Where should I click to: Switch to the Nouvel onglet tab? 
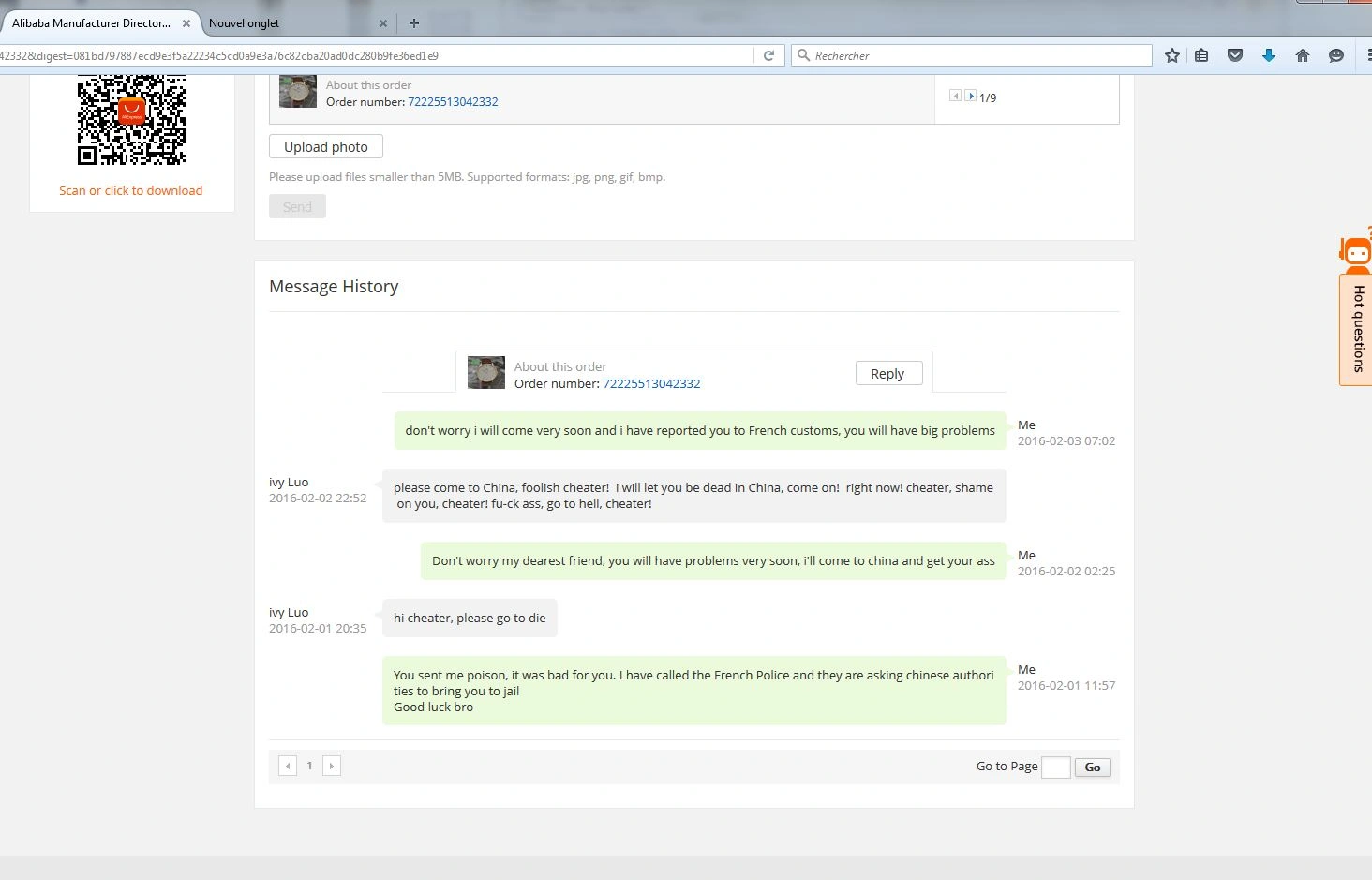click(281, 22)
